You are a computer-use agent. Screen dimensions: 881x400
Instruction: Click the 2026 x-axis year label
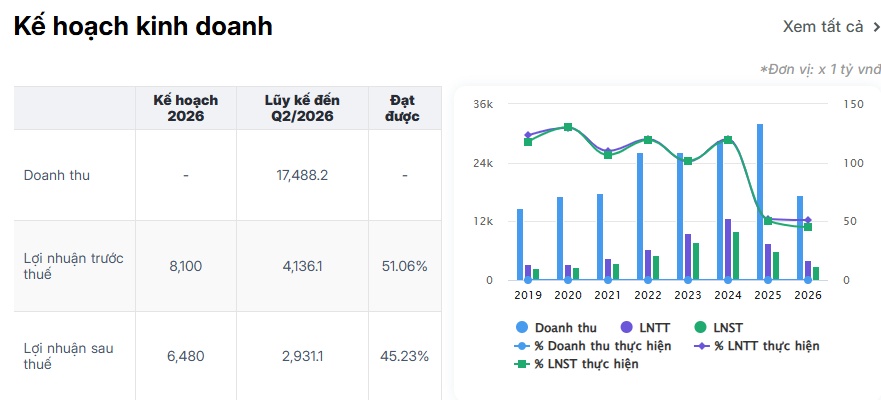click(x=808, y=296)
